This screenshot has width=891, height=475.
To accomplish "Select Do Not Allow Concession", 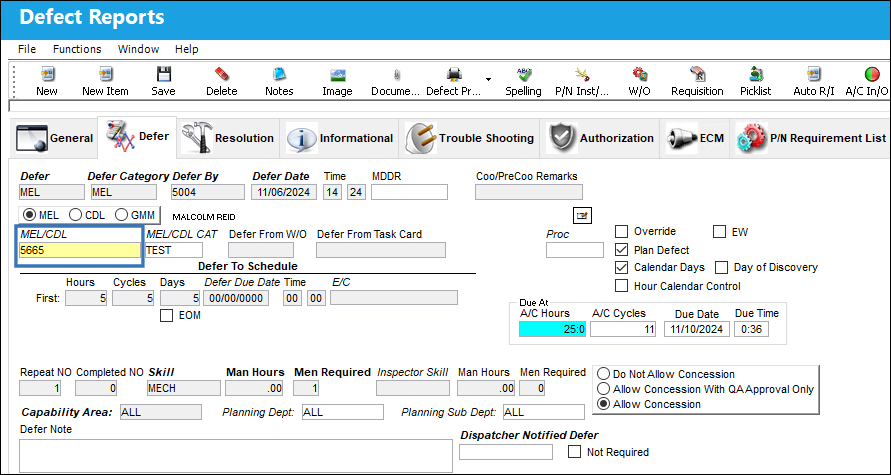I will 604,374.
